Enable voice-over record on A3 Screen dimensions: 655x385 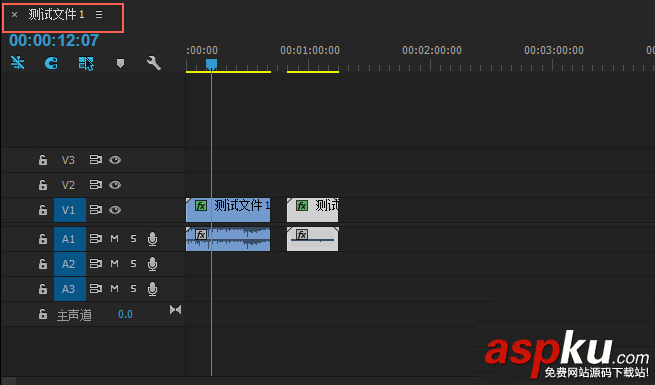pos(152,289)
